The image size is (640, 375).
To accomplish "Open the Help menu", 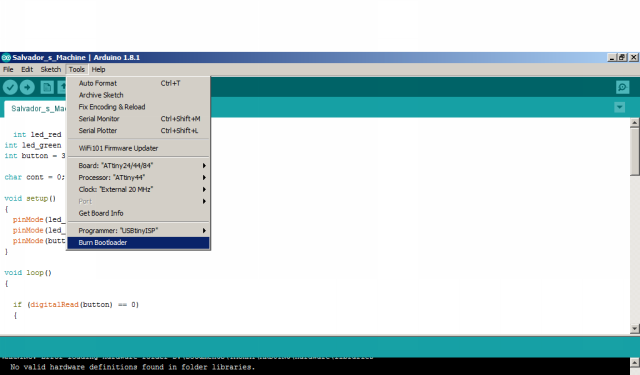I will pos(98,69).
